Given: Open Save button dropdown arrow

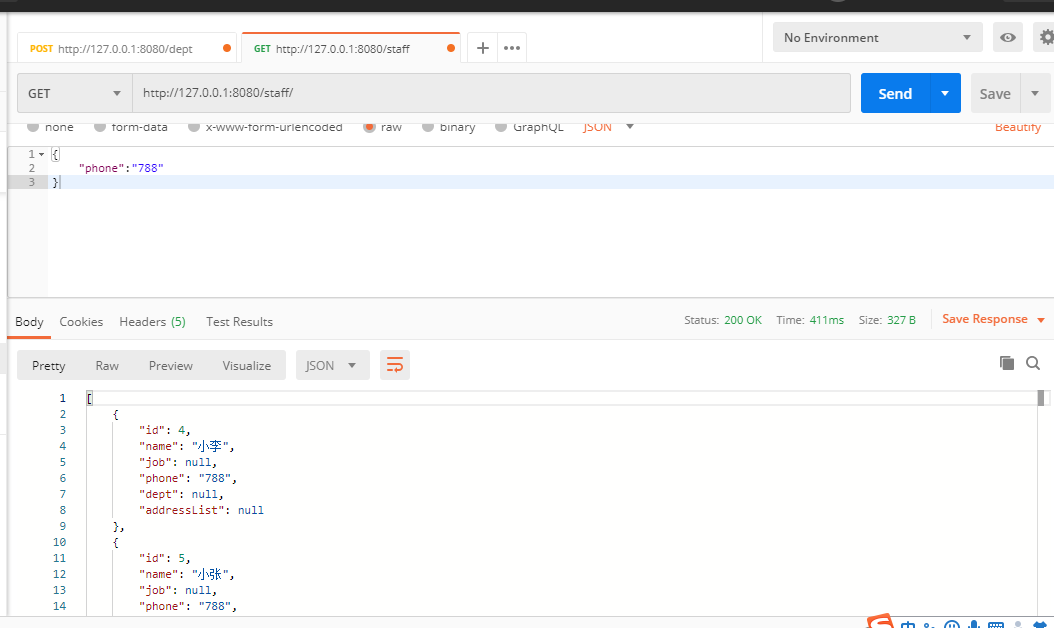Looking at the screenshot, I should 1035,93.
